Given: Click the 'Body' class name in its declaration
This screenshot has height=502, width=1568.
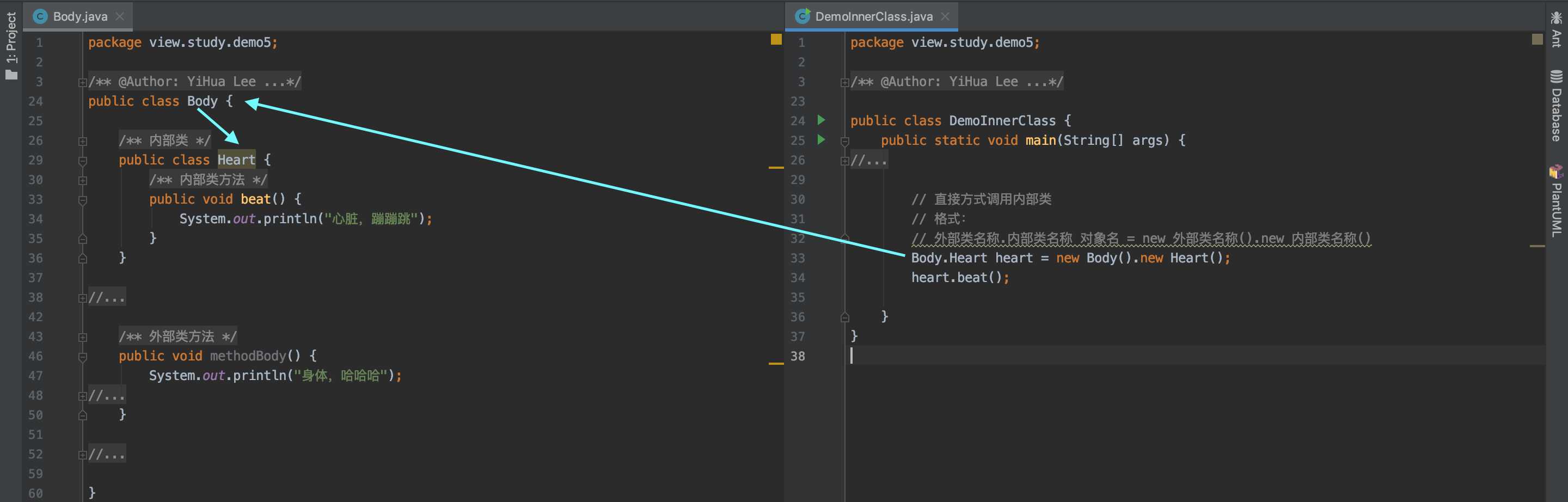Looking at the screenshot, I should [x=202, y=101].
